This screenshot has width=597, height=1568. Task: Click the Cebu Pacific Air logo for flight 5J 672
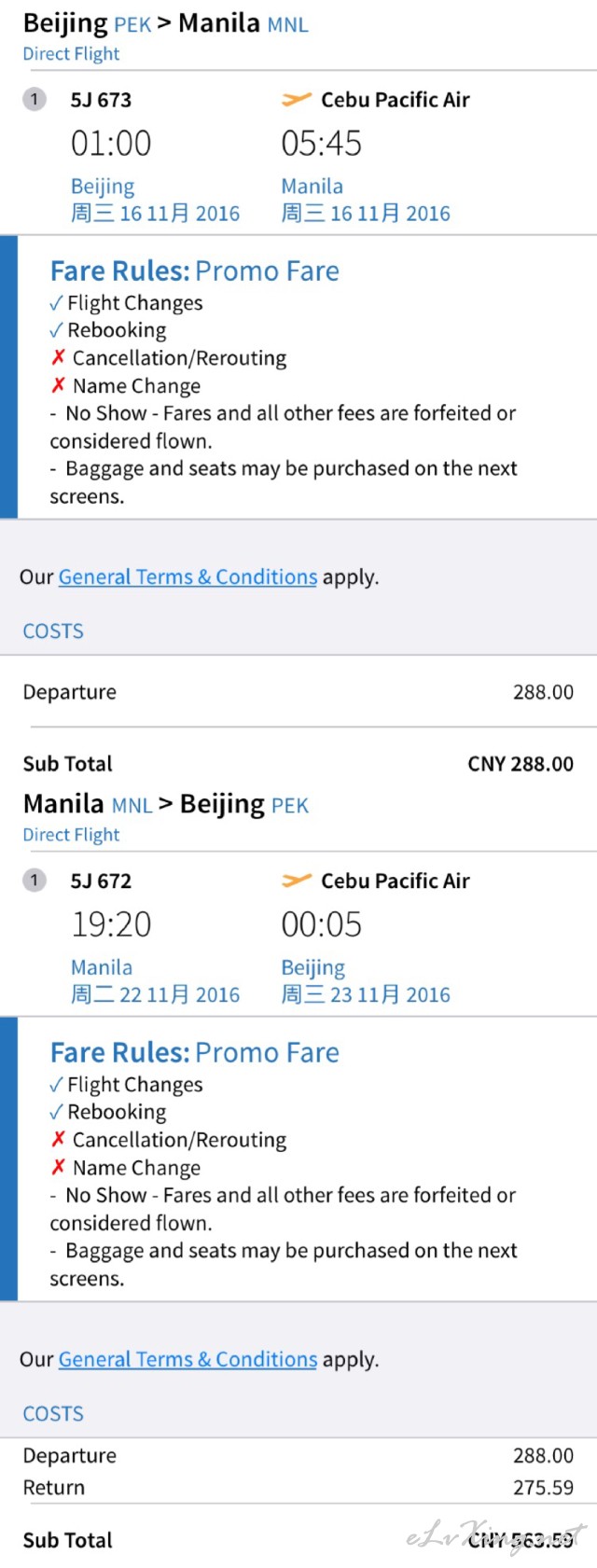(x=296, y=881)
